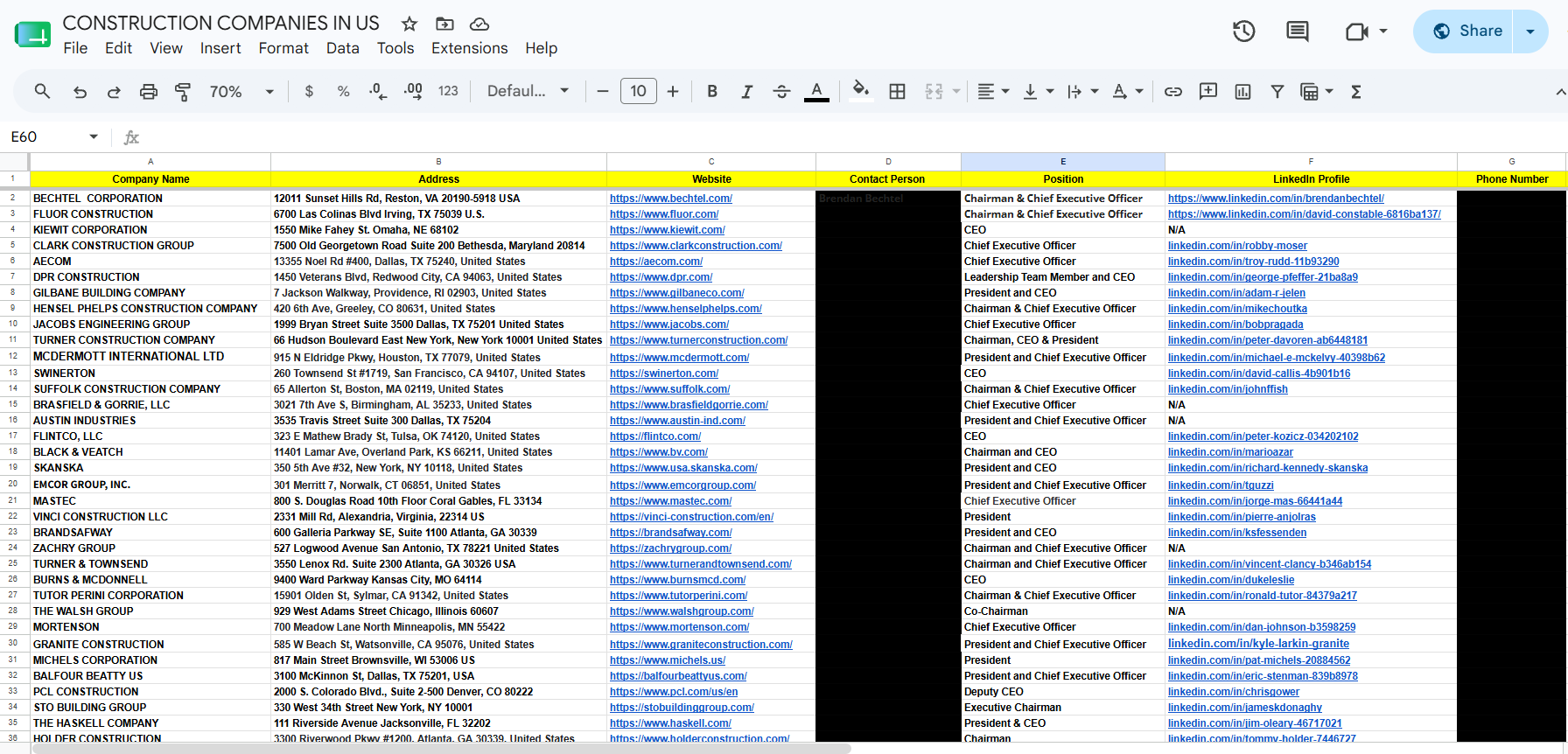
Task: Toggle bold formatting
Action: pyautogui.click(x=712, y=92)
